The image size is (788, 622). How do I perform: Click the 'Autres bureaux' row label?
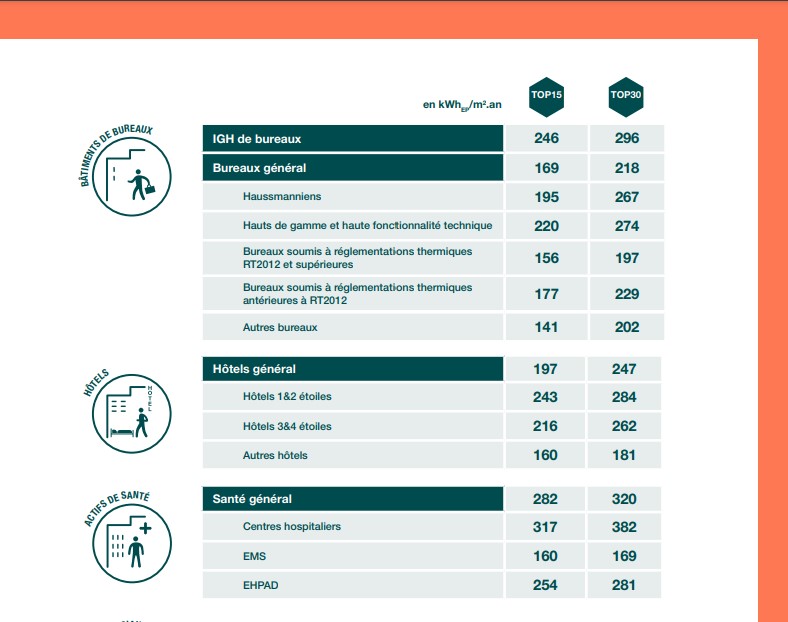[280, 328]
